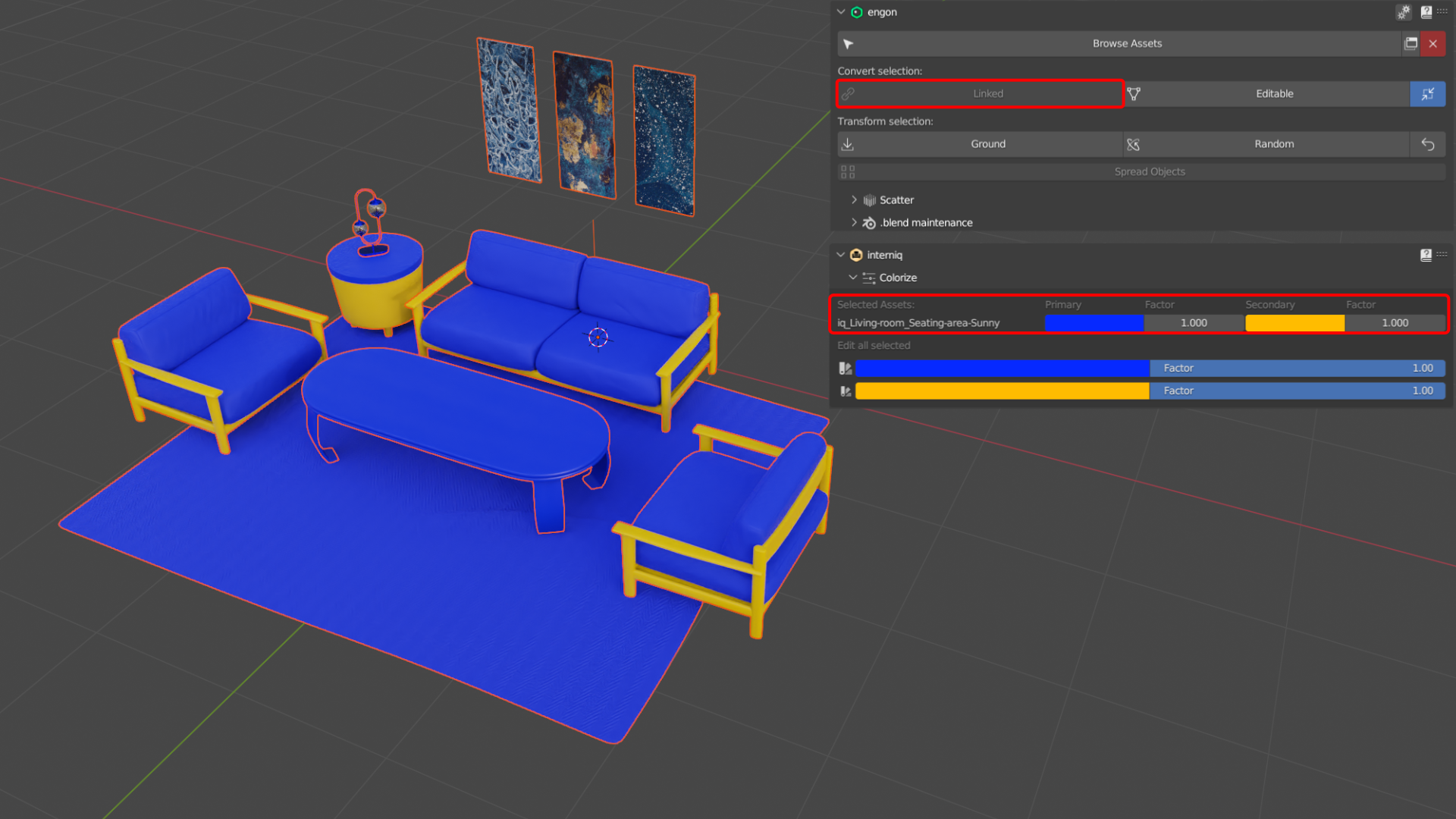The height and width of the screenshot is (819, 1456).
Task: Click the help documentation icon in engon header
Action: [x=1426, y=12]
